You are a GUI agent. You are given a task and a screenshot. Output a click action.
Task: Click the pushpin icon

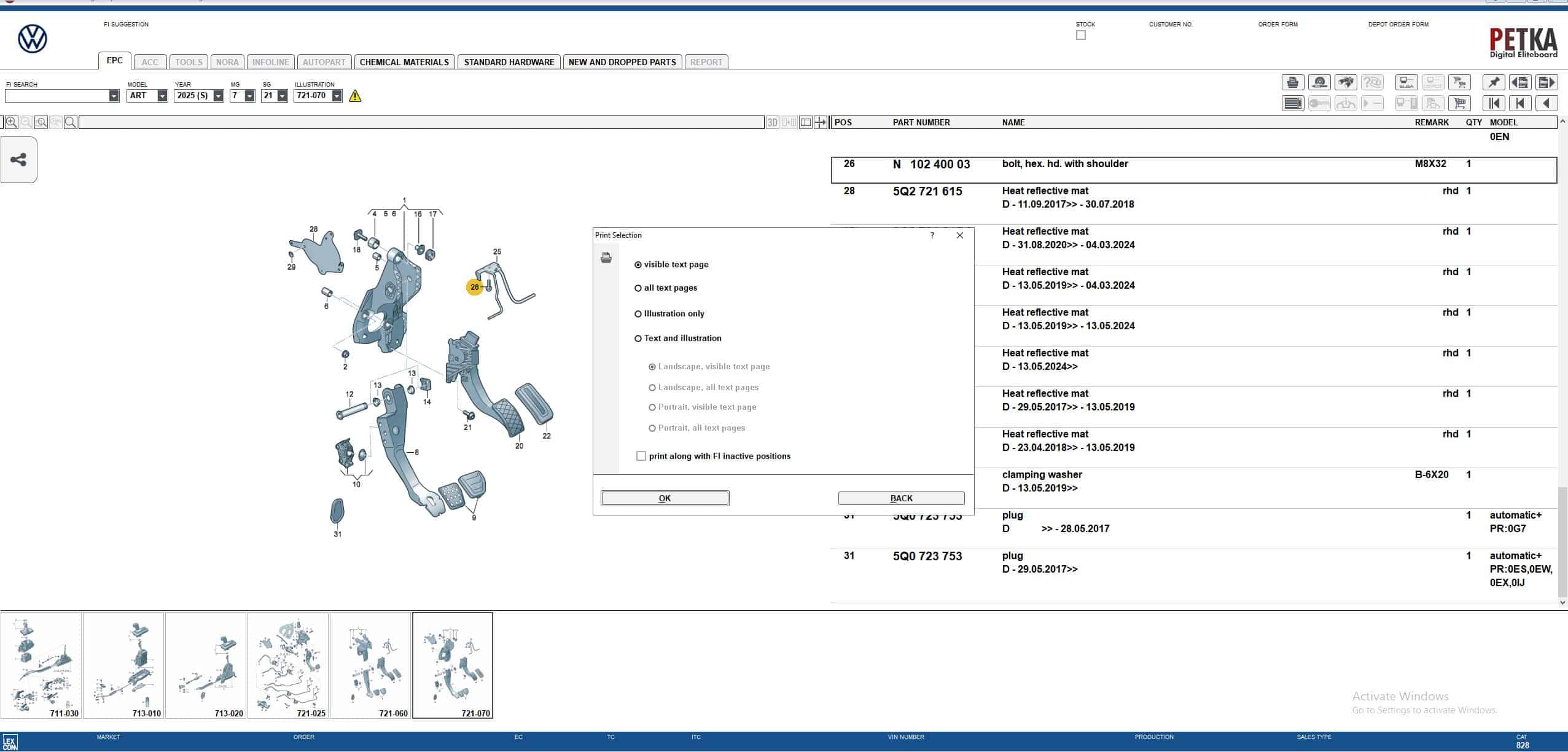[1493, 82]
